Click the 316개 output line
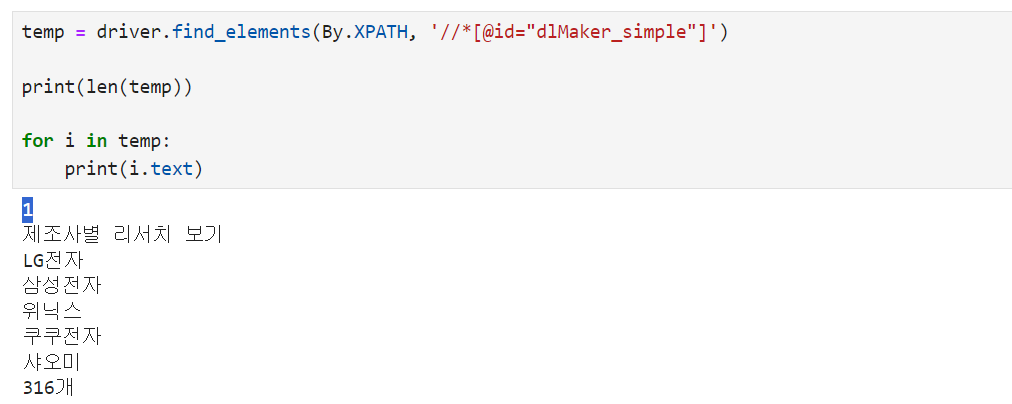 [48, 388]
